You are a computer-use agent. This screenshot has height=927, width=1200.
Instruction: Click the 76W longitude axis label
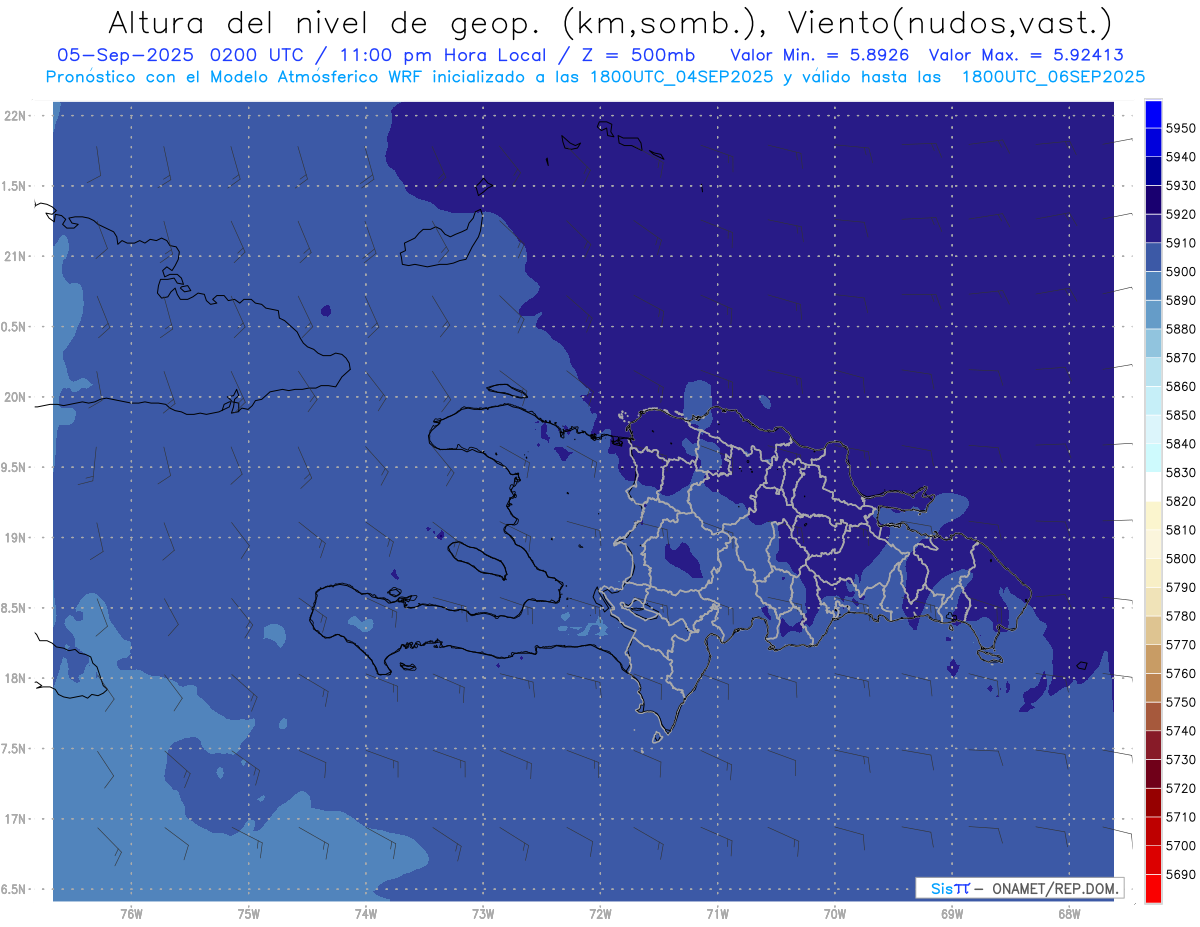click(131, 914)
